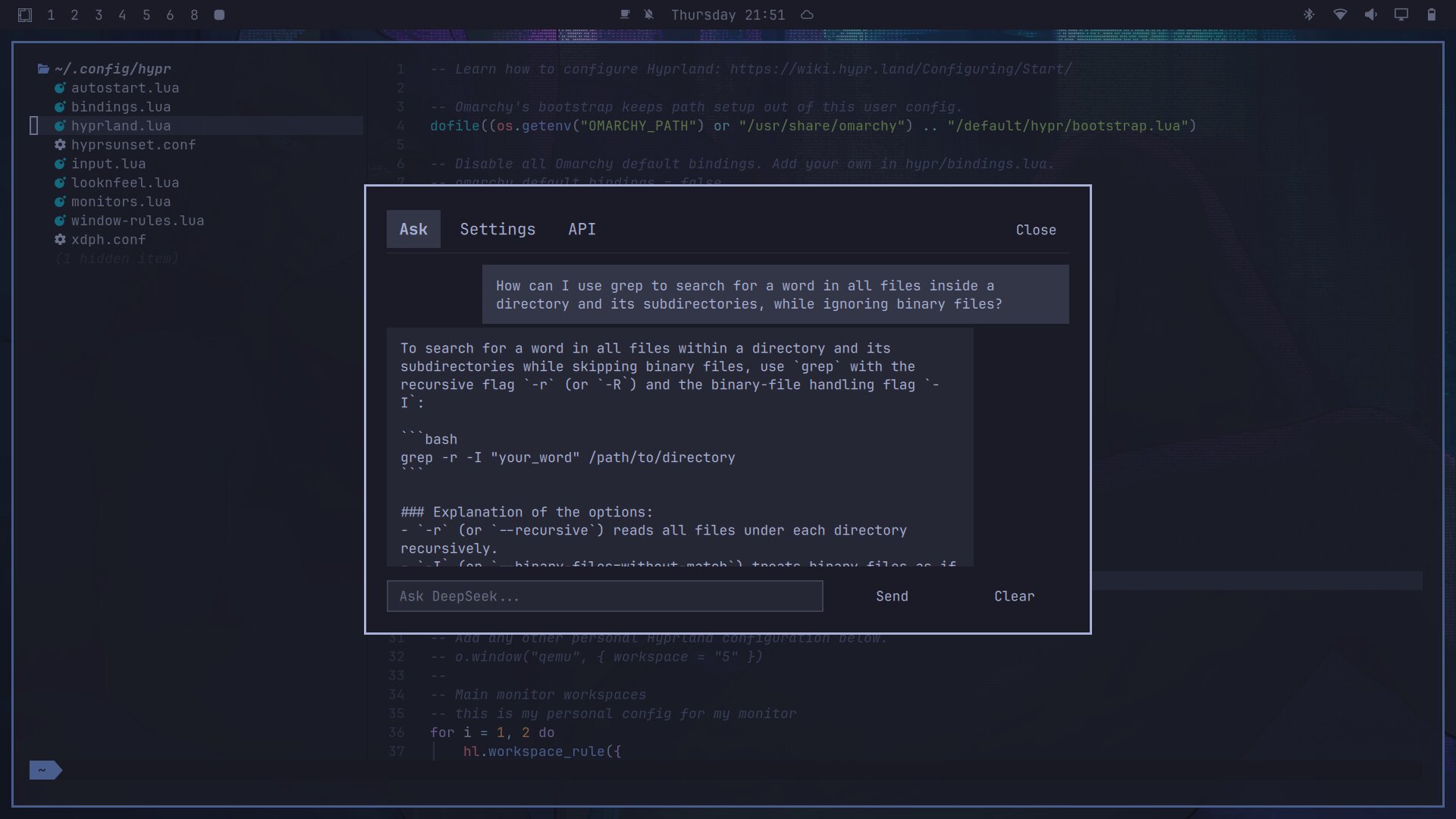This screenshot has width=1456, height=819.
Task: Switch to workspace 5
Action: click(146, 14)
